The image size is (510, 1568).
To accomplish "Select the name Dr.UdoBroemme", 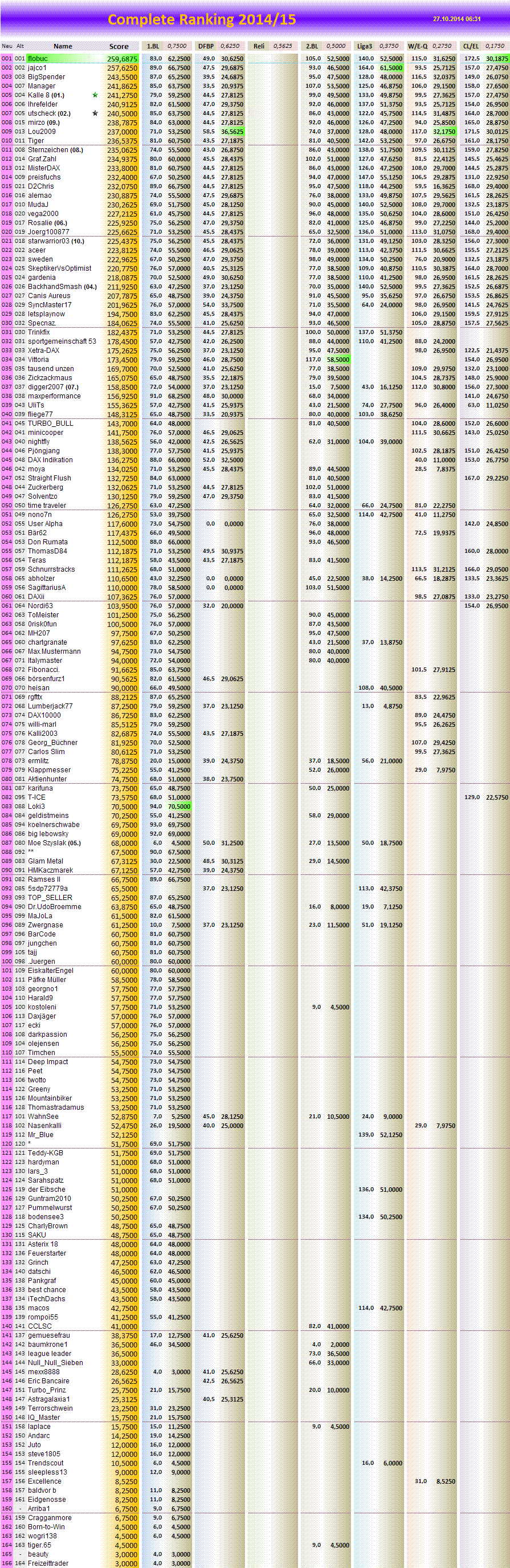I will pyautogui.click(x=54, y=907).
